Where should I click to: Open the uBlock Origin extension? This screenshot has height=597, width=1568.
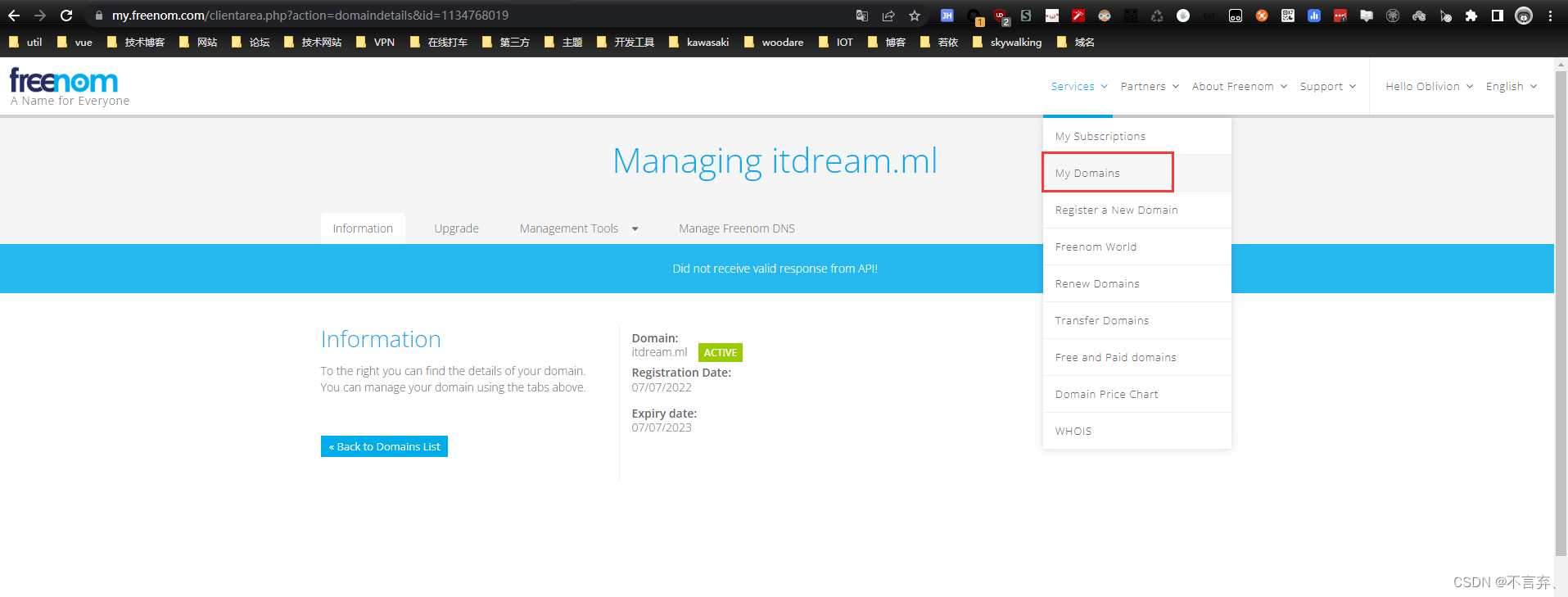pos(1001,16)
